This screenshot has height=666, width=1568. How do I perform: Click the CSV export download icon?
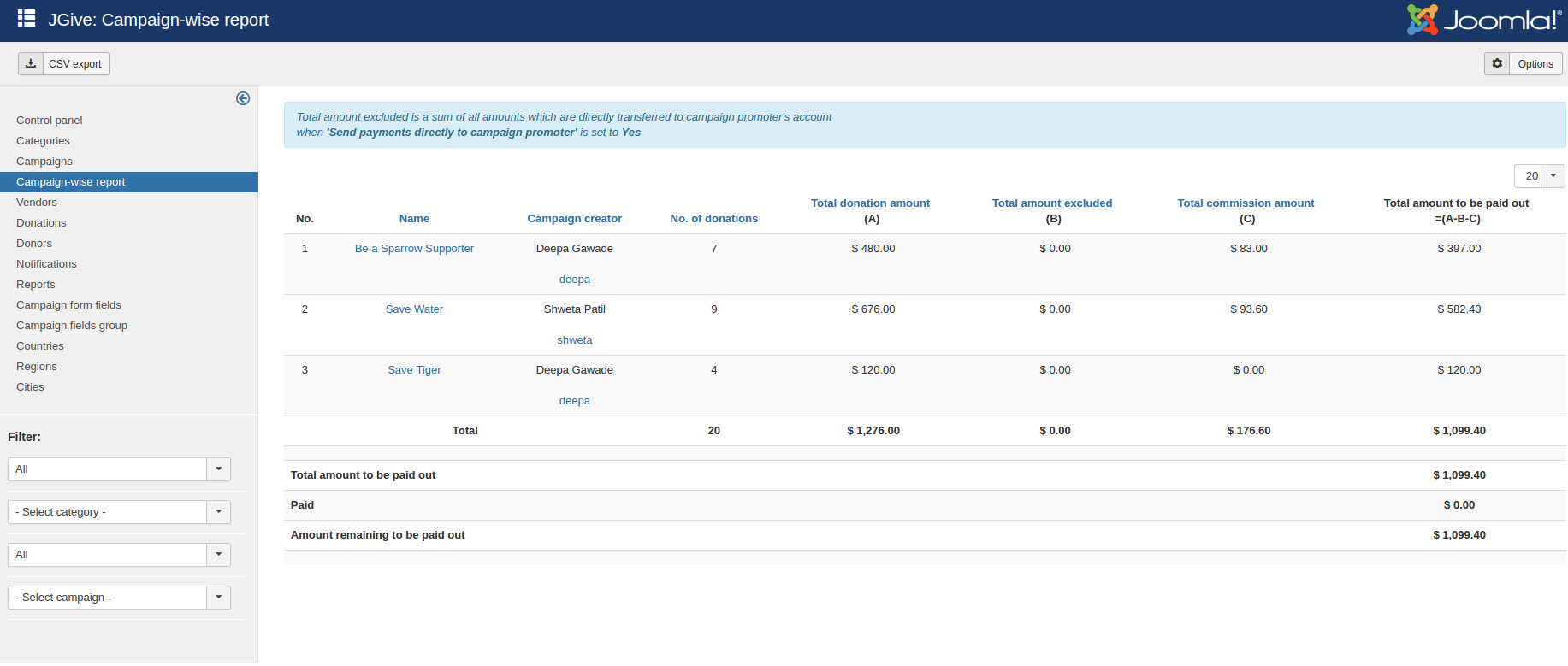(31, 64)
